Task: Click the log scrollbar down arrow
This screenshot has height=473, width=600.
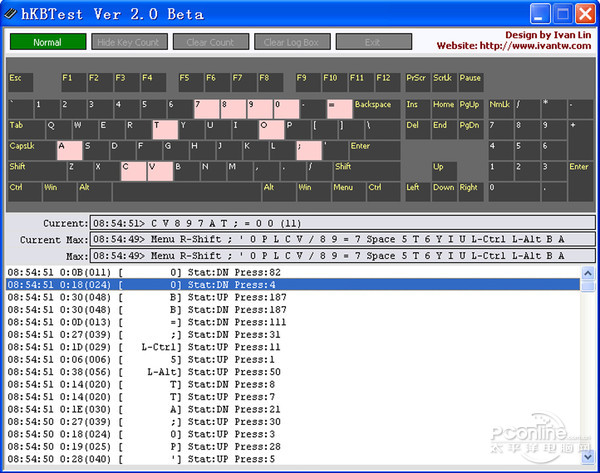Action: (588, 459)
